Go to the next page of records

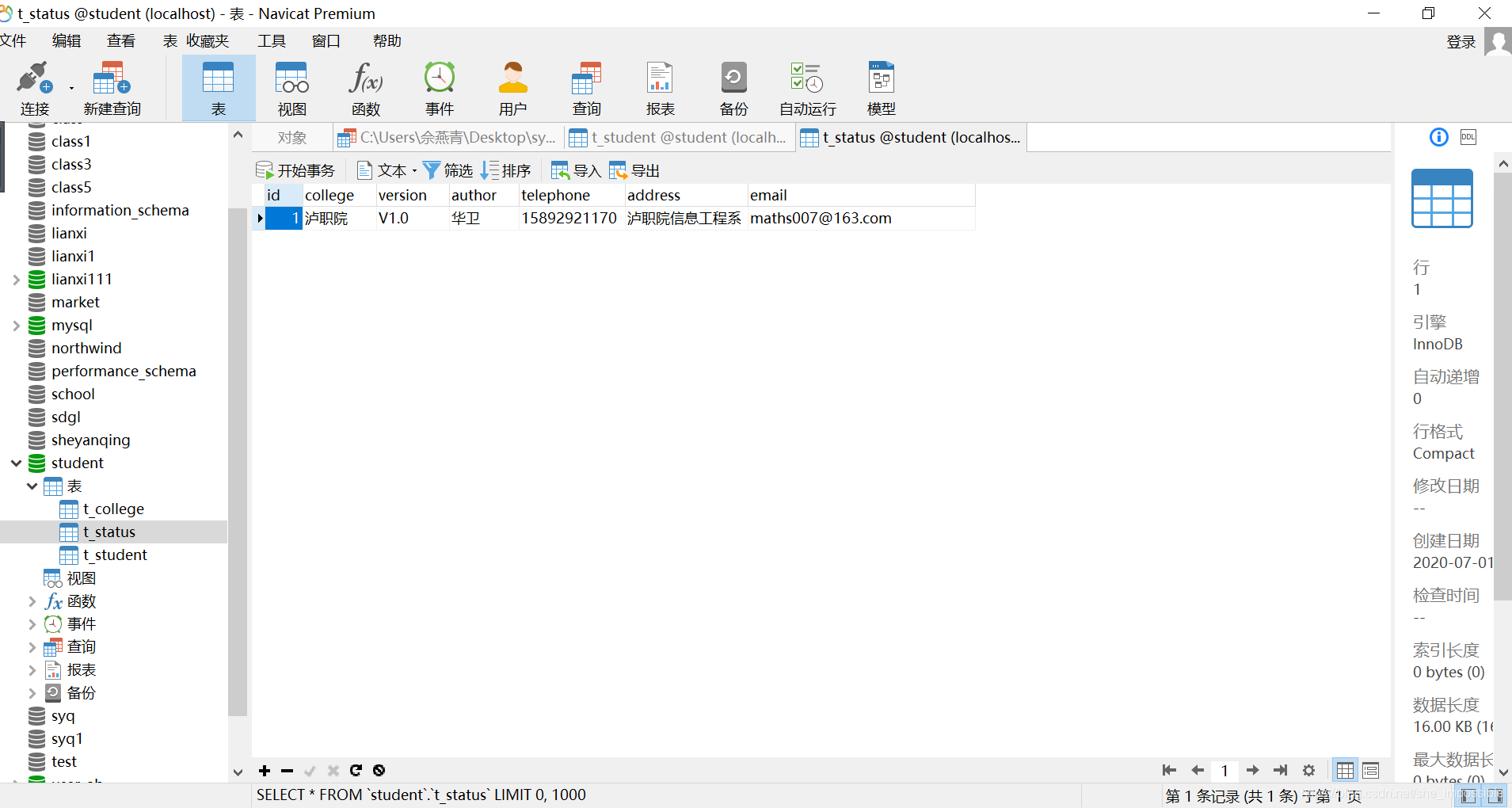click(x=1252, y=770)
